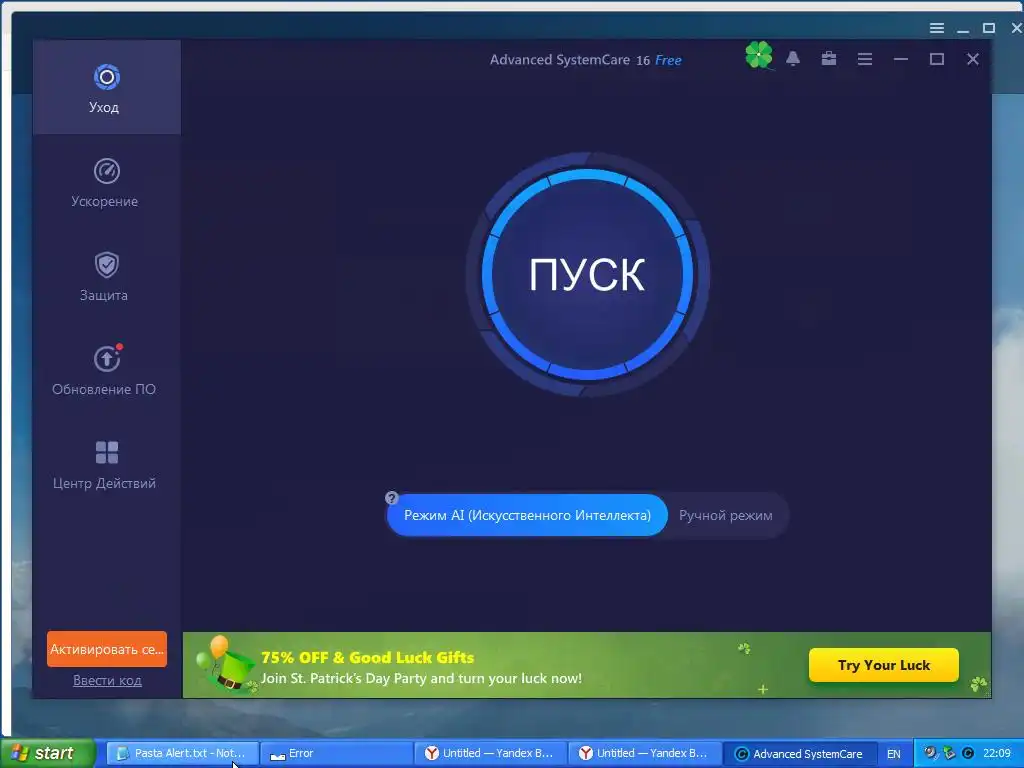Switch to Pasta Alert.txt Notepad taskbar item
Image resolution: width=1024 pixels, height=768 pixels.
(182, 753)
